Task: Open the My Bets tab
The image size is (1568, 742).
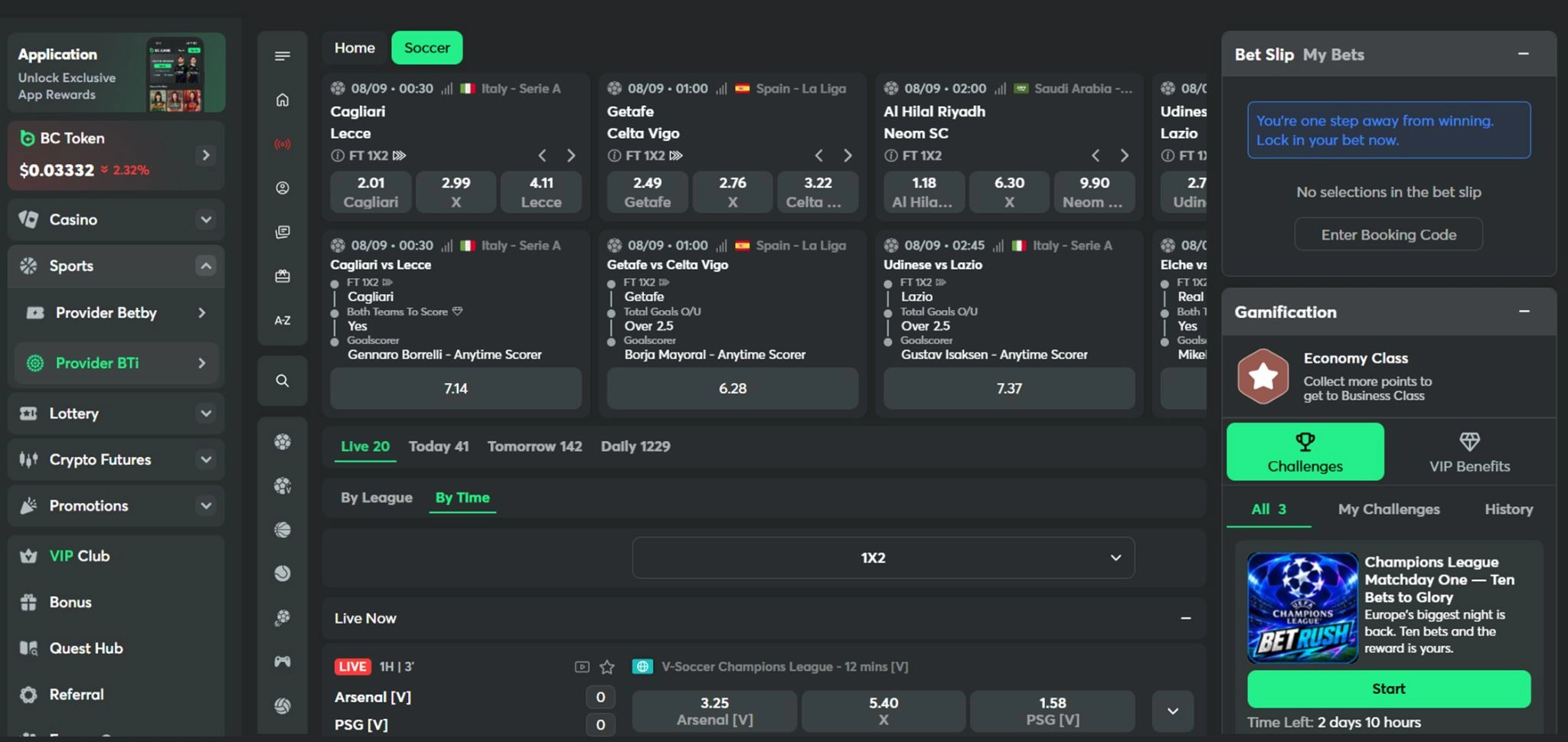Action: coord(1334,54)
